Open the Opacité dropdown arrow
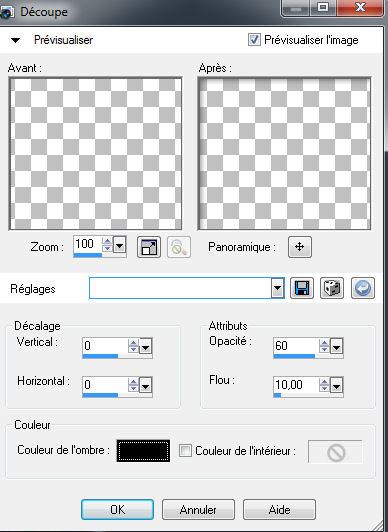Viewport: 388px width, 532px height. pyautogui.click(x=336, y=346)
